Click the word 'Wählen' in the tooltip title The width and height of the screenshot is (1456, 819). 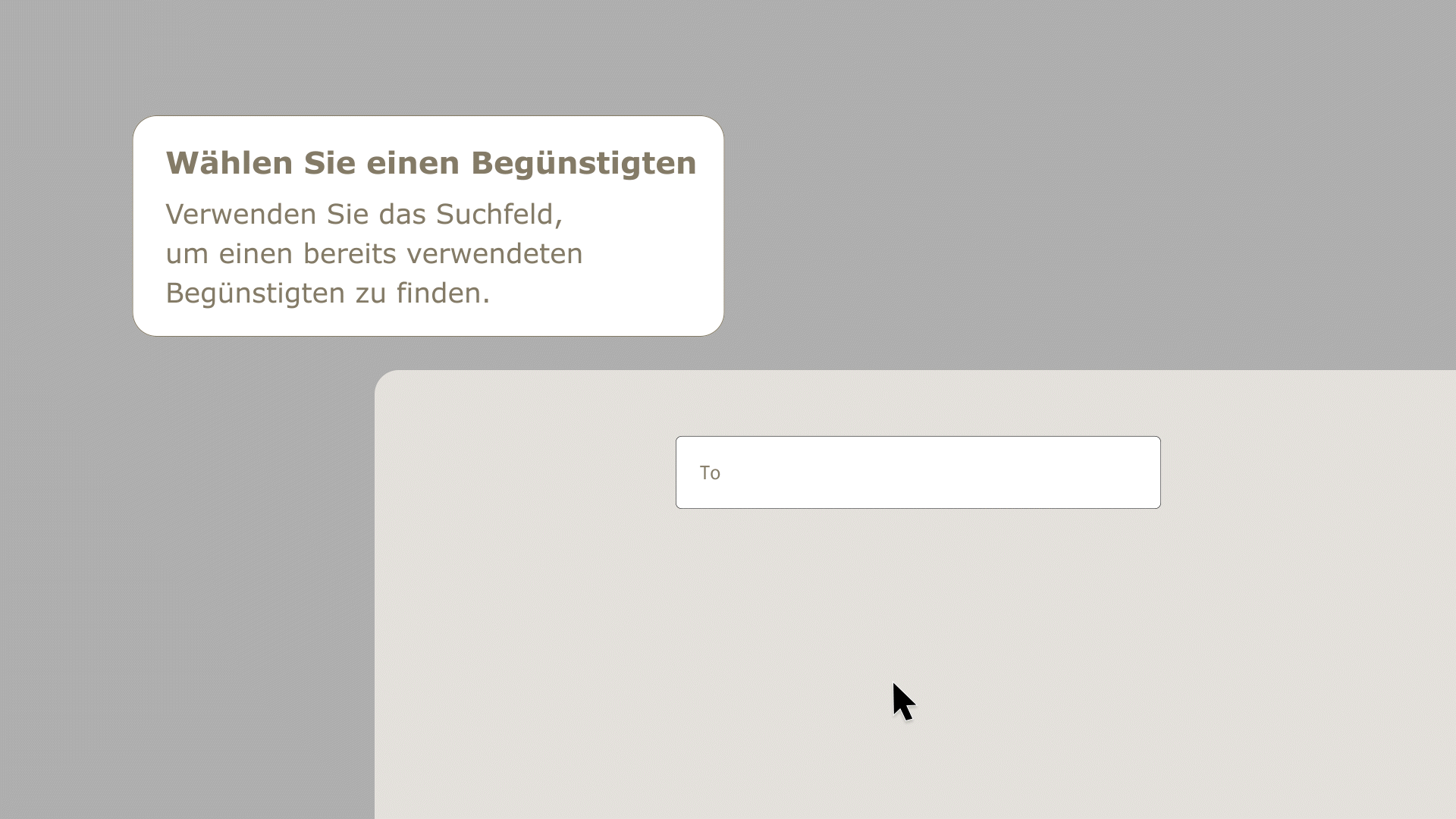click(229, 163)
